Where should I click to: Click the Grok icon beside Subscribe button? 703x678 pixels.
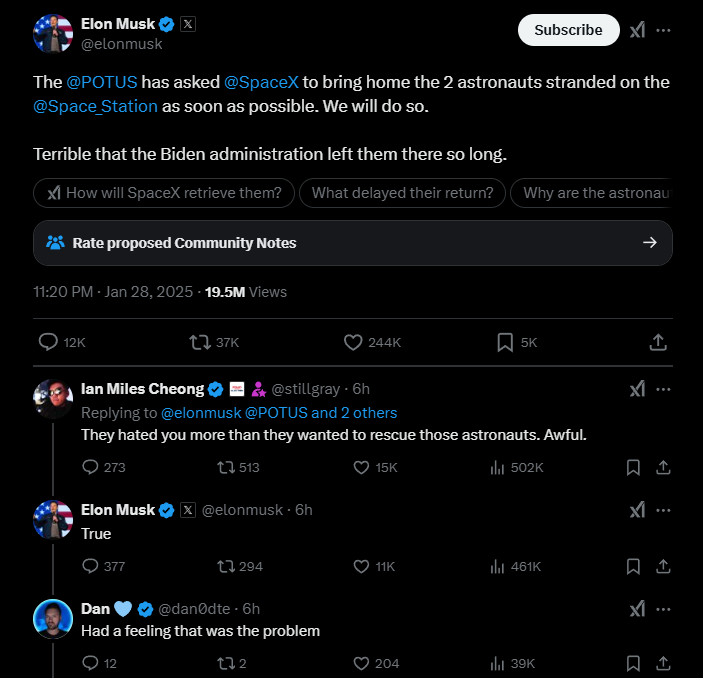tap(637, 30)
